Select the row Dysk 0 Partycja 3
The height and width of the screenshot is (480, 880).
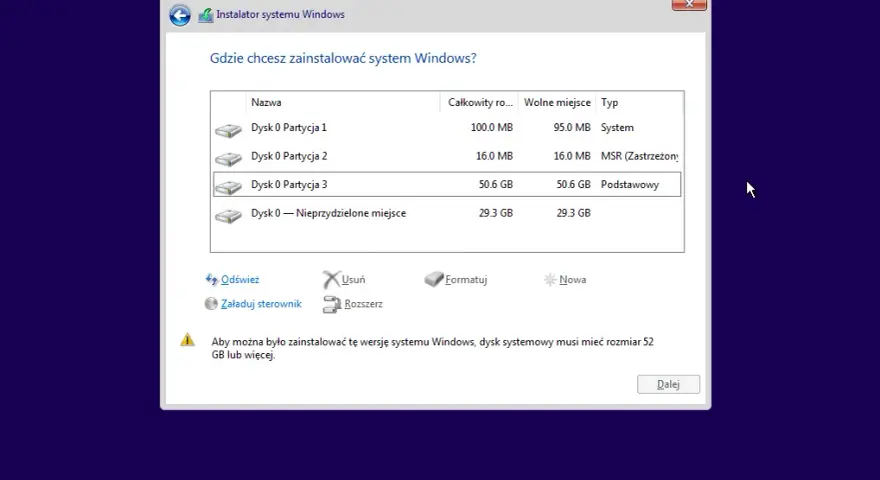pyautogui.click(x=447, y=185)
